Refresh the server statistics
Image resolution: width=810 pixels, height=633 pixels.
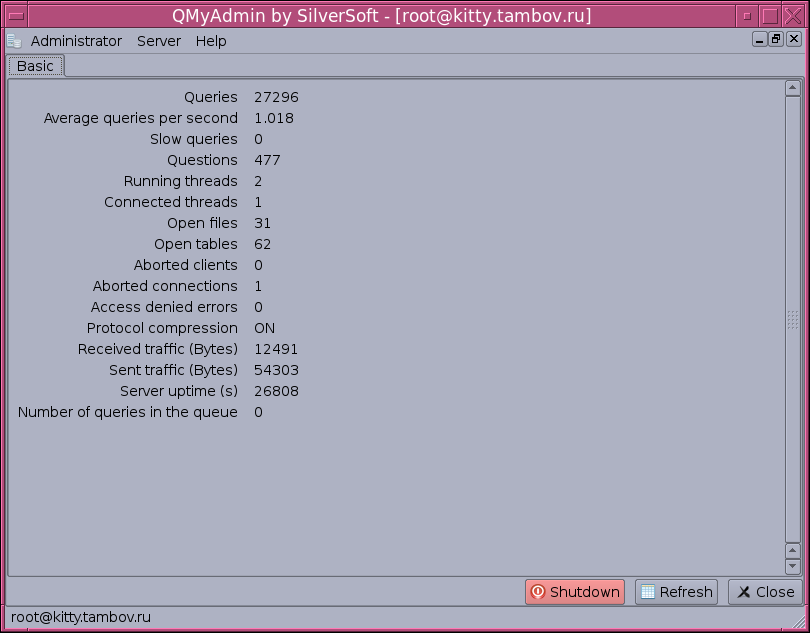[676, 592]
